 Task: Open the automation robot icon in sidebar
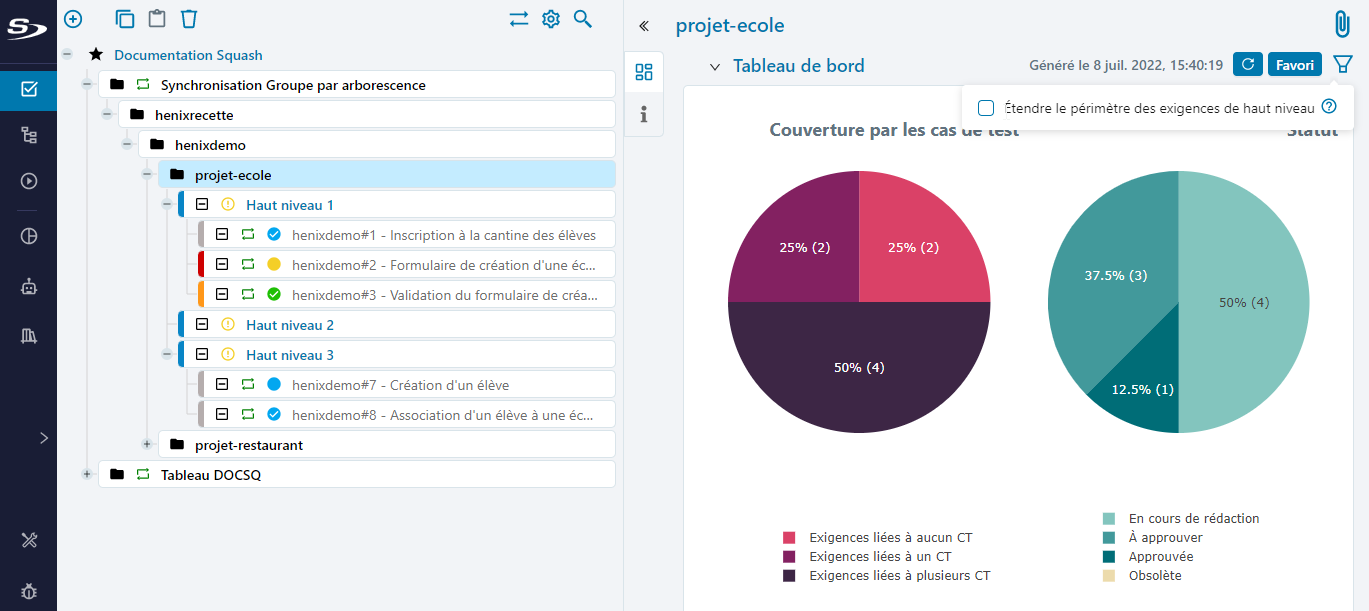(x=28, y=286)
